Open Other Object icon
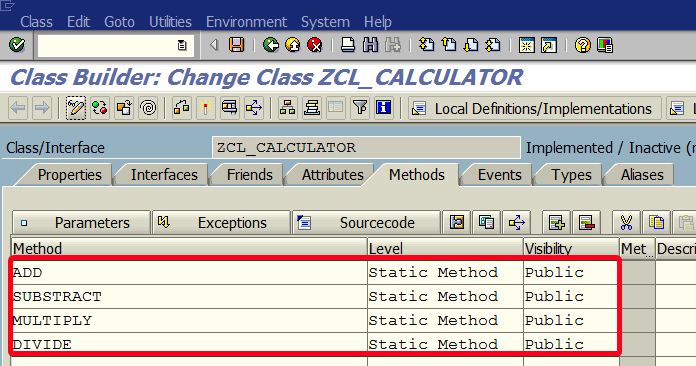 [124, 108]
